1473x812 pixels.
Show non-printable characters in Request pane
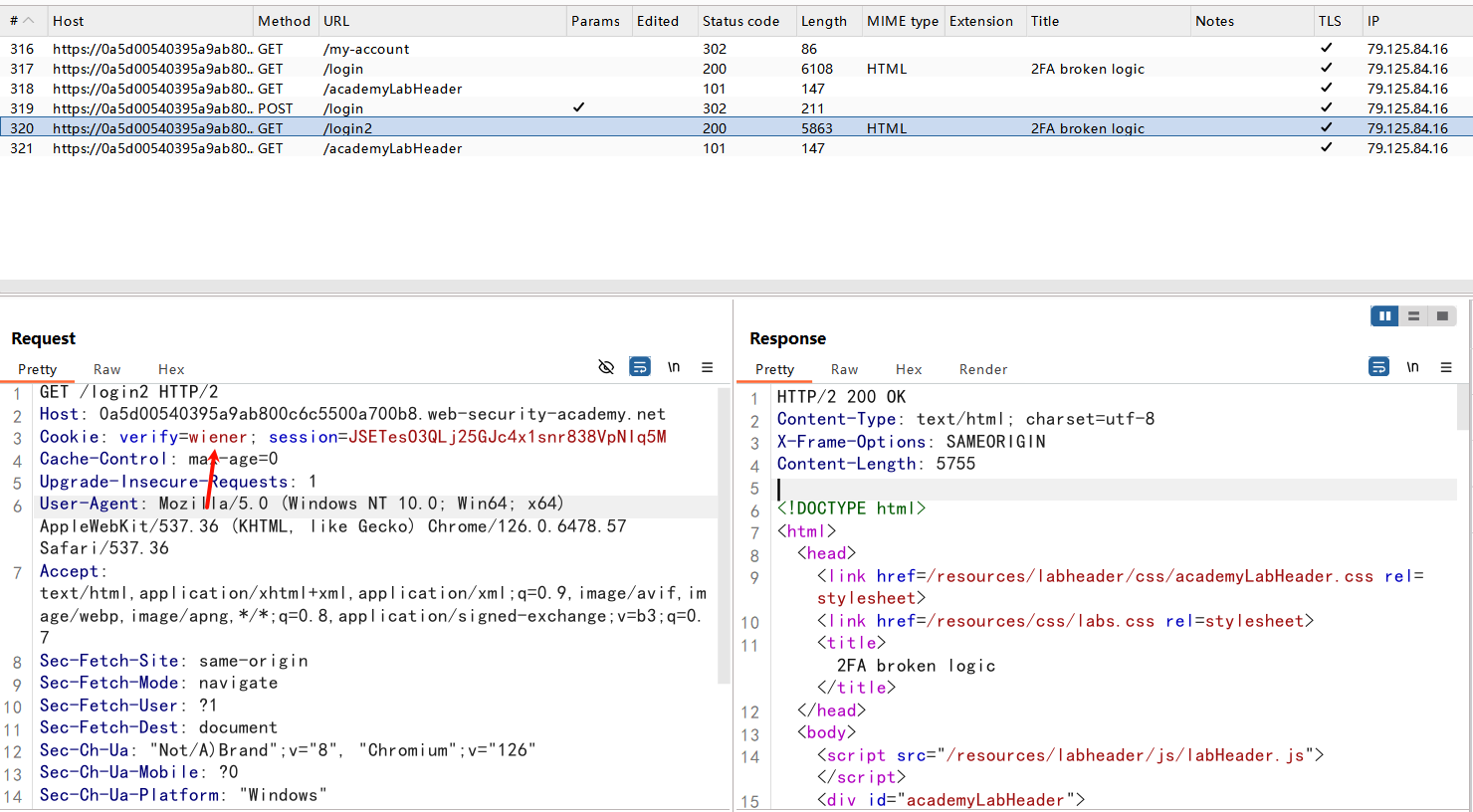[674, 367]
